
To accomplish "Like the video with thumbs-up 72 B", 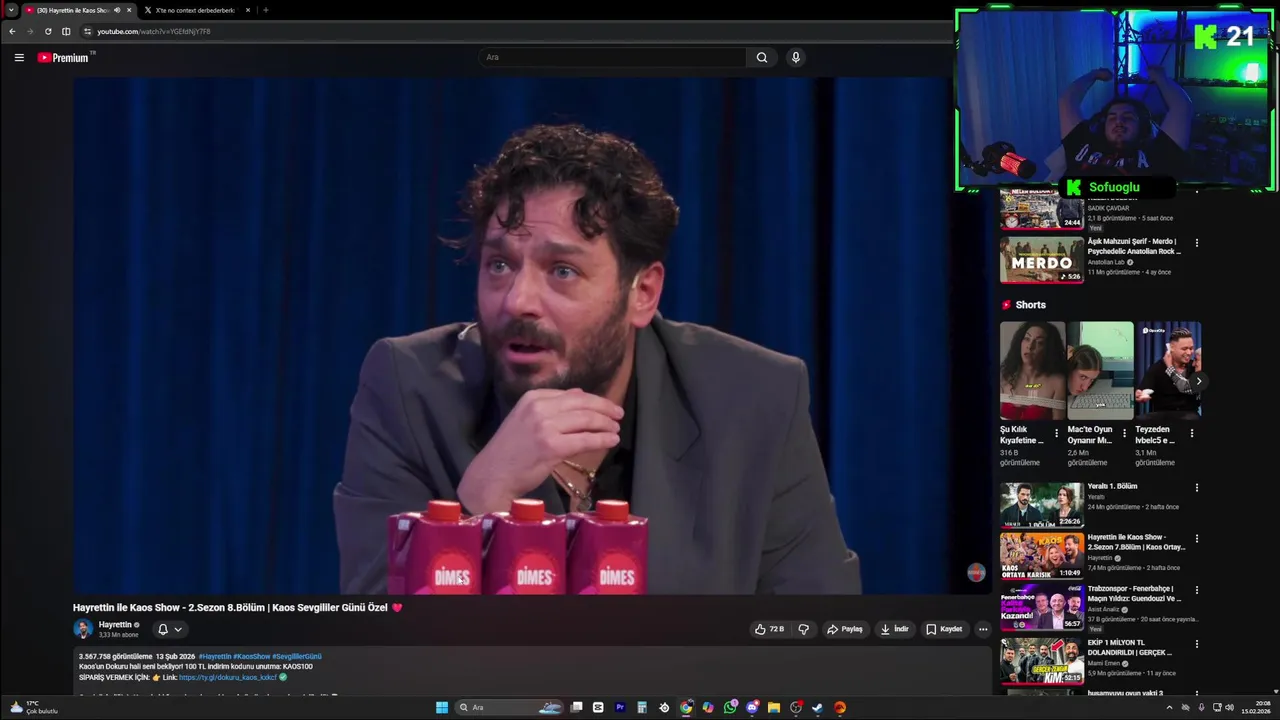I will [x=770, y=629].
